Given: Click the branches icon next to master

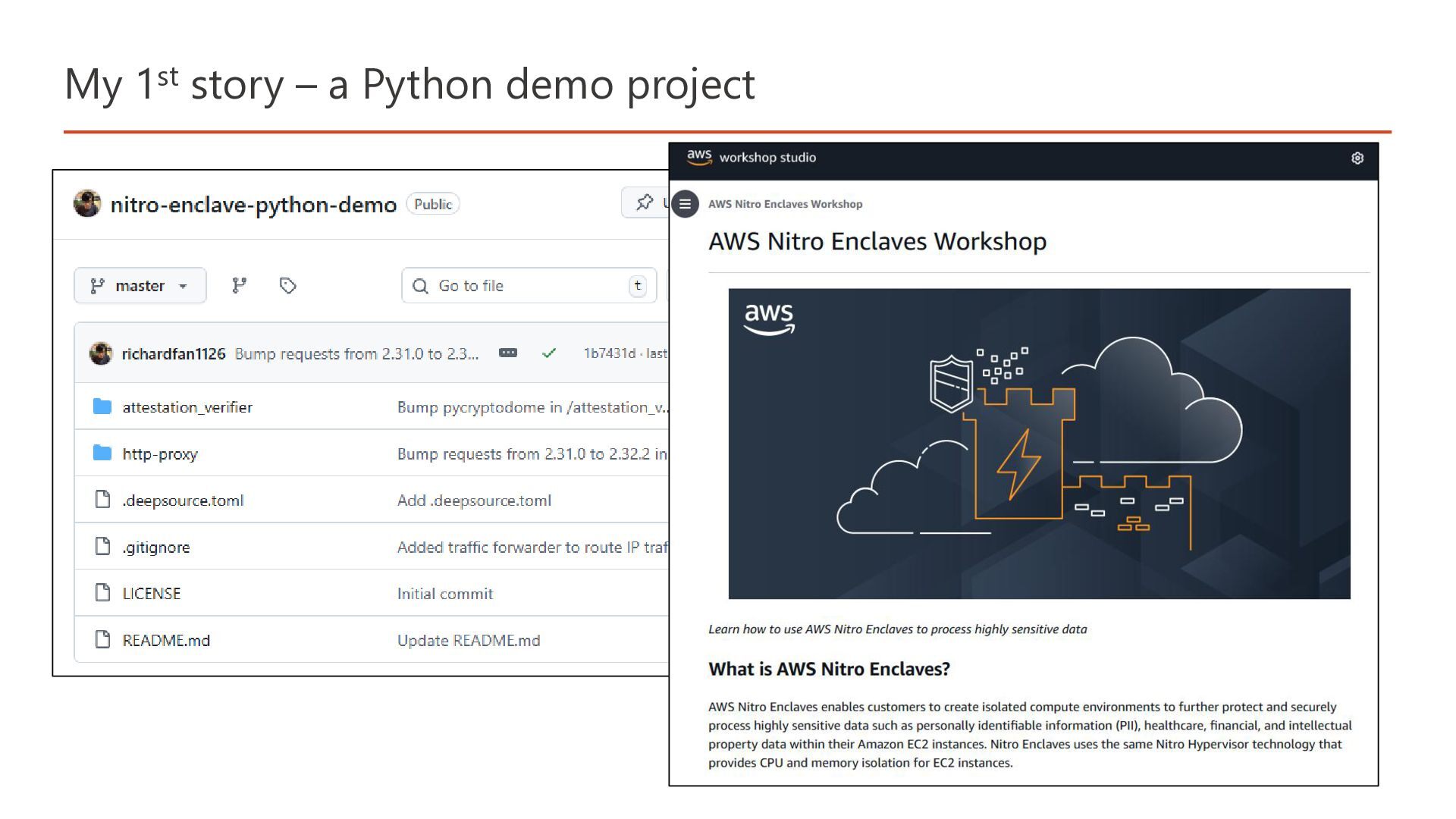Looking at the screenshot, I should point(240,286).
